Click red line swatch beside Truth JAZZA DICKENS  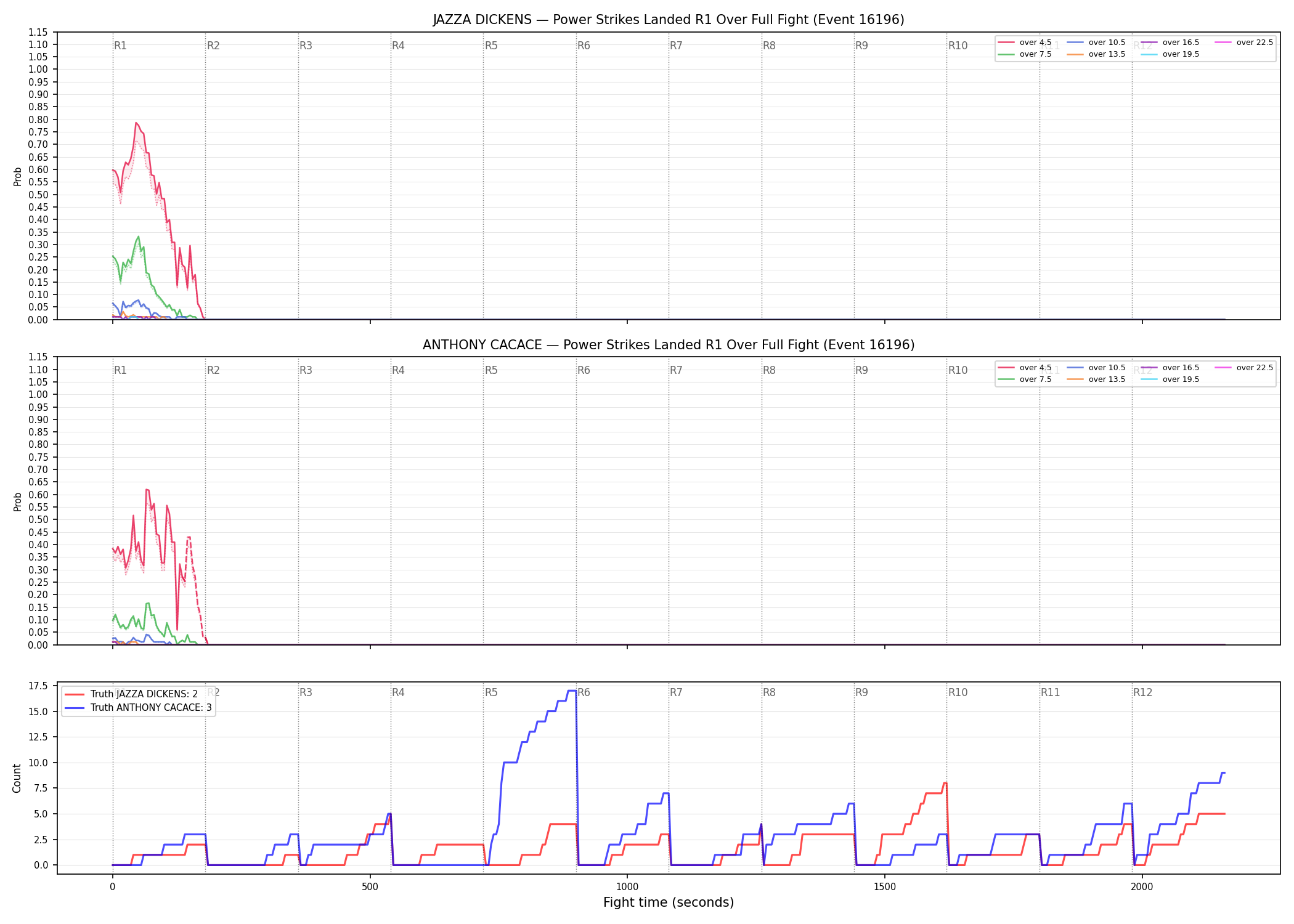(75, 694)
